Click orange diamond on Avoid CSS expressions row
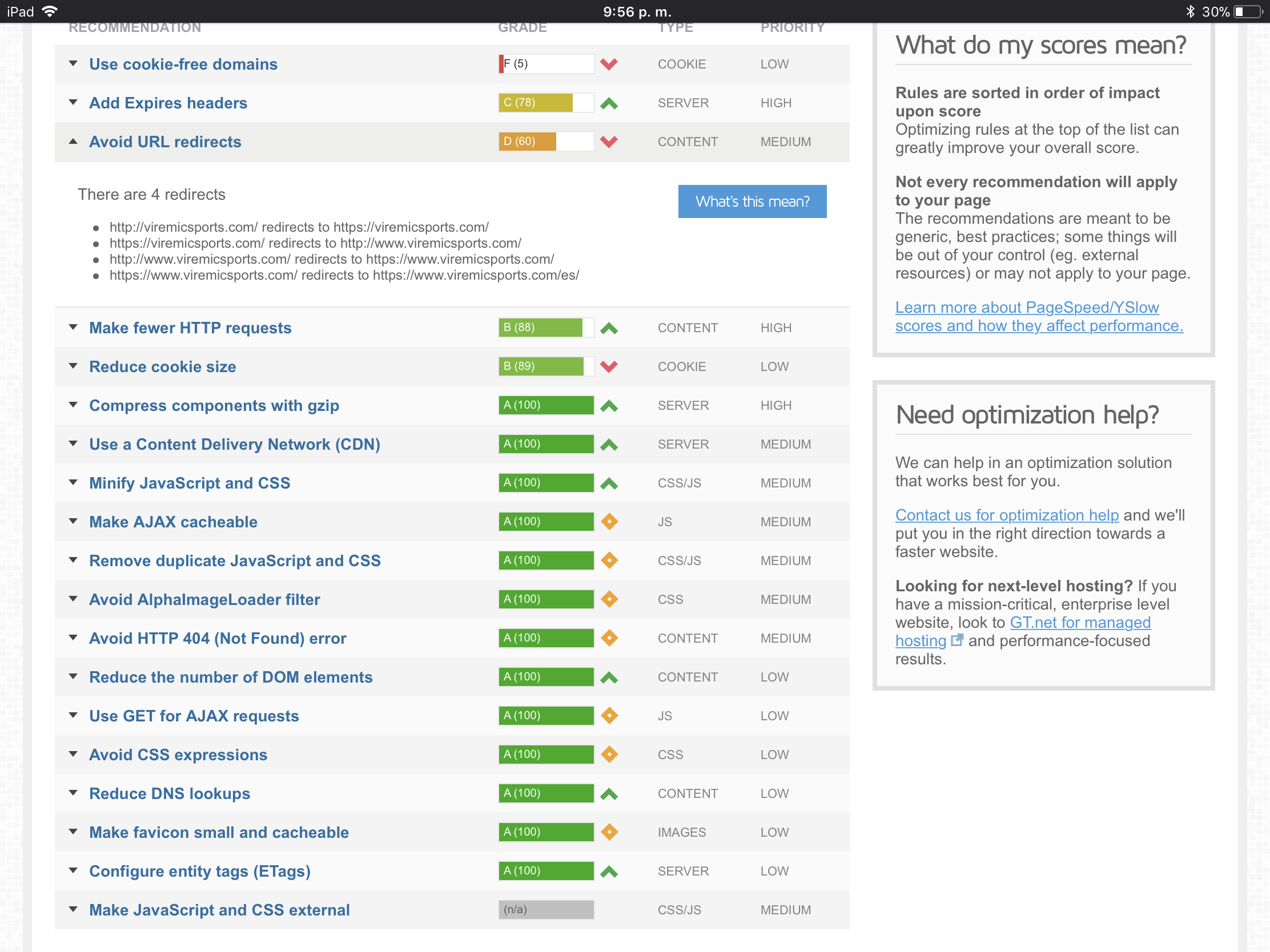 [609, 755]
